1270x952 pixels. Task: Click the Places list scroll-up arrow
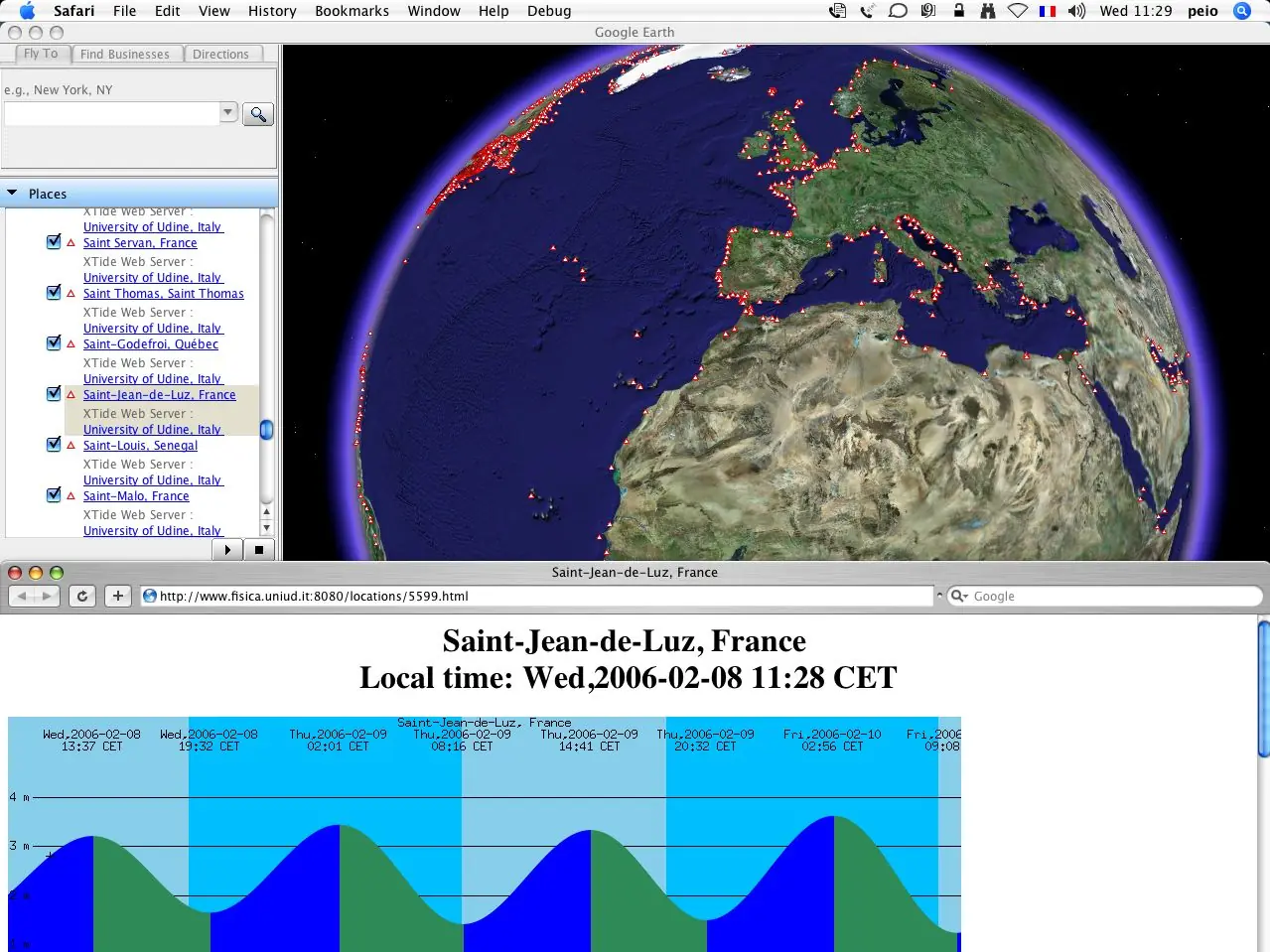coord(266,512)
